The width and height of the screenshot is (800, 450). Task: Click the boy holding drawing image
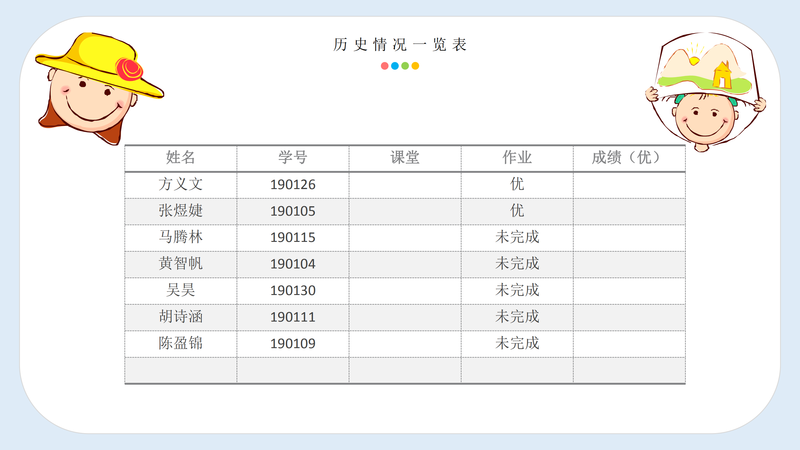click(706, 91)
